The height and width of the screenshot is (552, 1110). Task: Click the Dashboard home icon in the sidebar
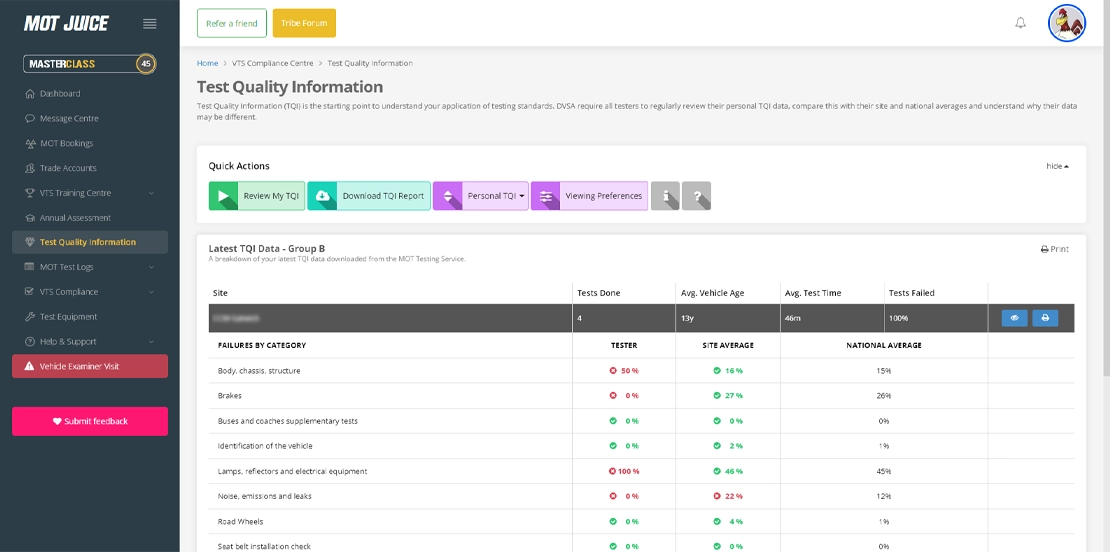click(30, 93)
